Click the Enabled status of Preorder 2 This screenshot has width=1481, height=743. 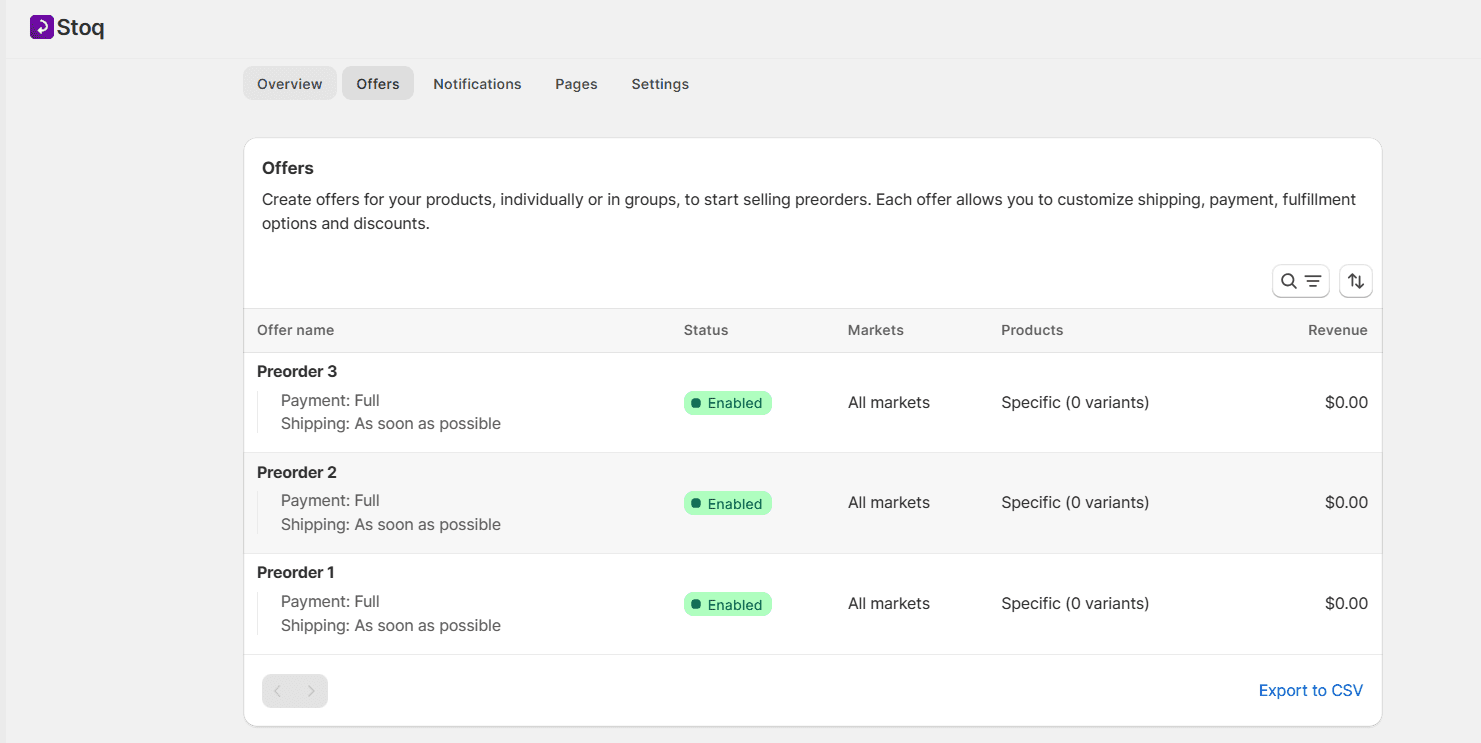point(727,504)
